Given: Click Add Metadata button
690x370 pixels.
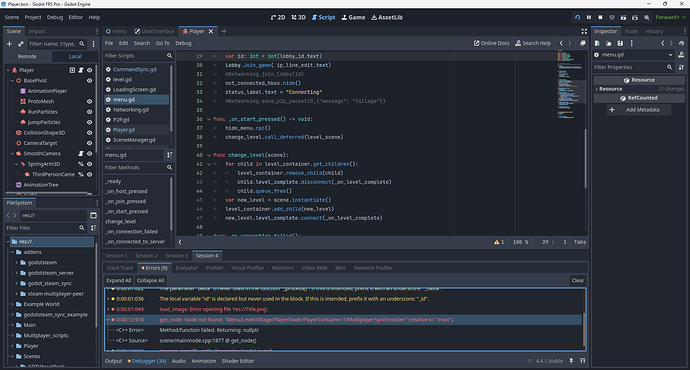Looking at the screenshot, I should tap(639, 110).
